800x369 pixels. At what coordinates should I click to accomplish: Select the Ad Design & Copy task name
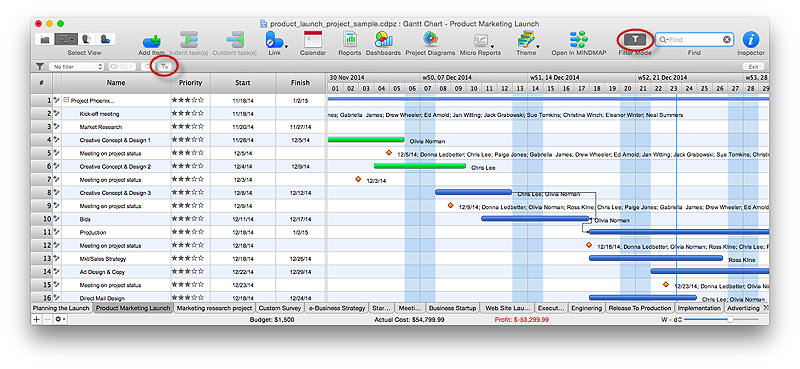[102, 272]
